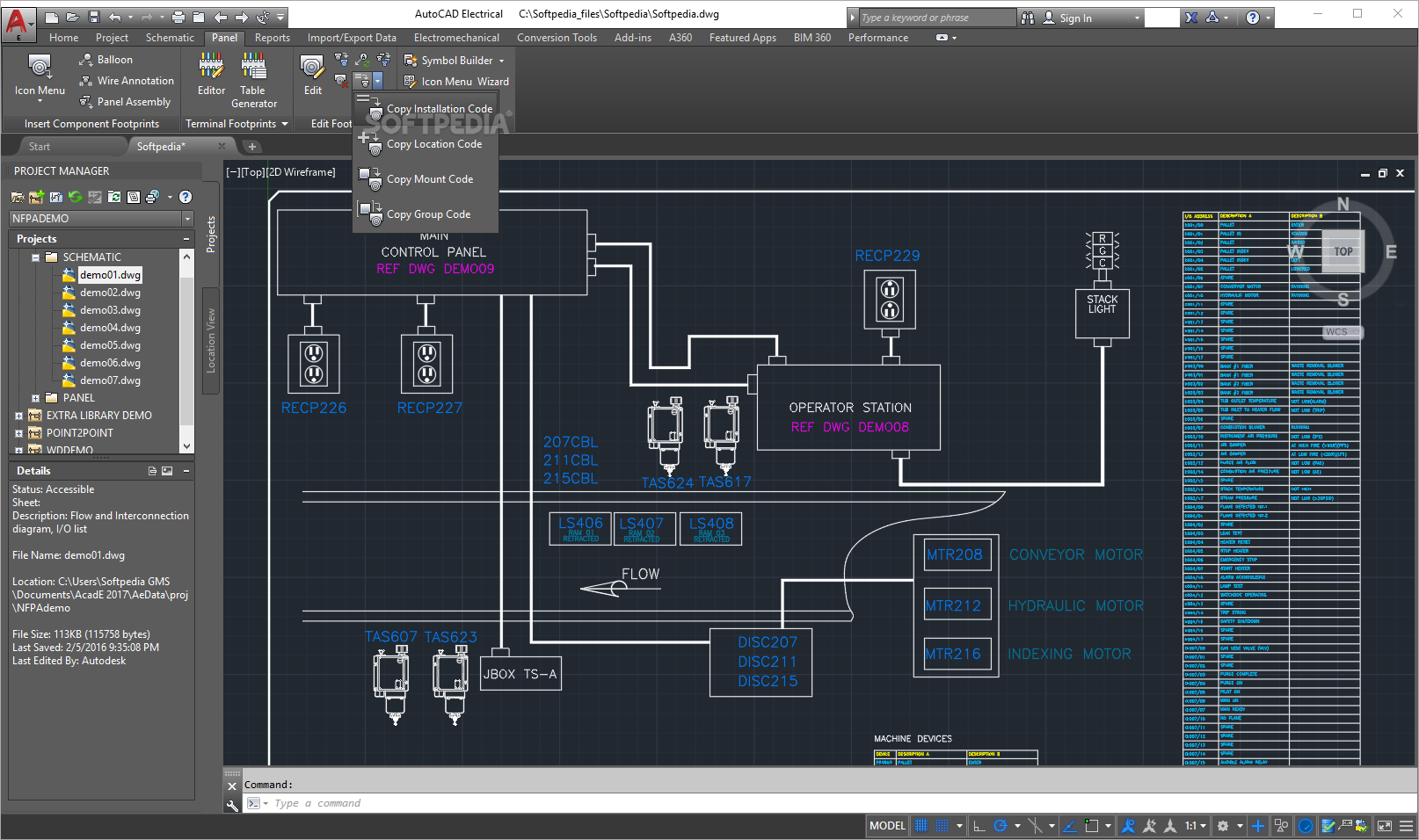Toggle Object Snap in status bar
Screen dimensions: 1419x840
pos(1091,826)
